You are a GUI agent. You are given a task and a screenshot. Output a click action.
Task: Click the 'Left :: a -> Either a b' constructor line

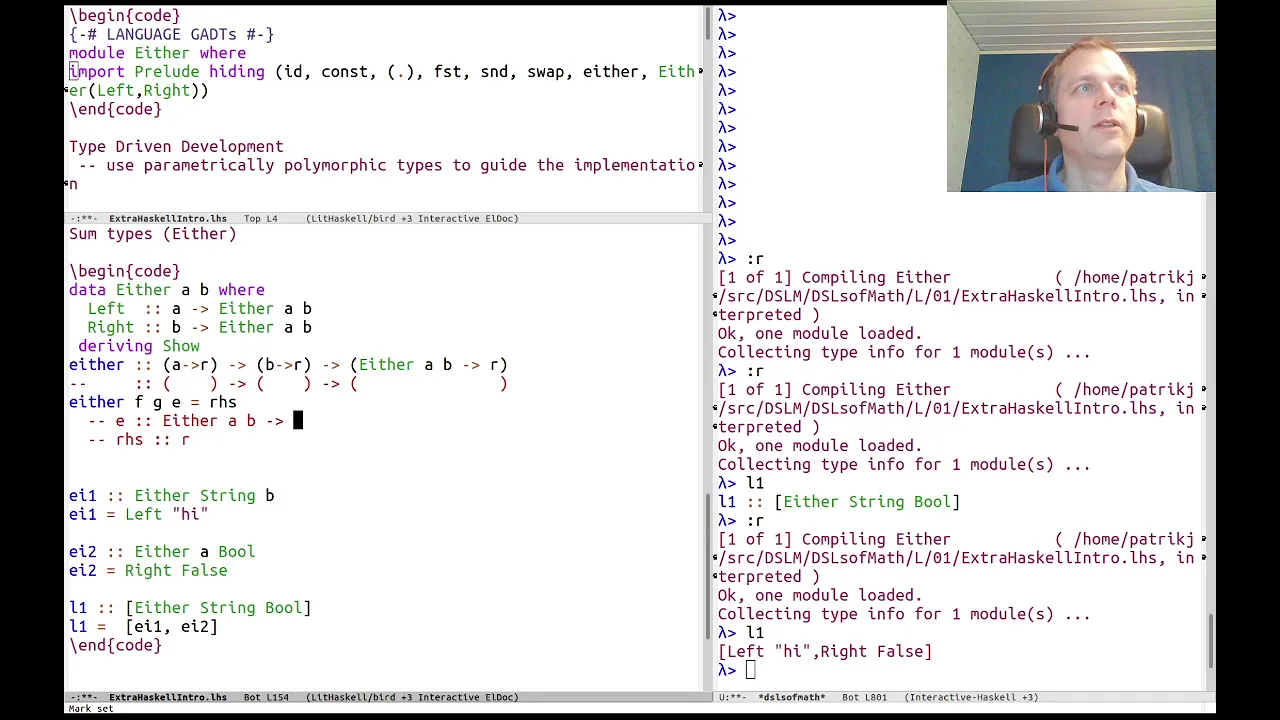[x=199, y=309]
